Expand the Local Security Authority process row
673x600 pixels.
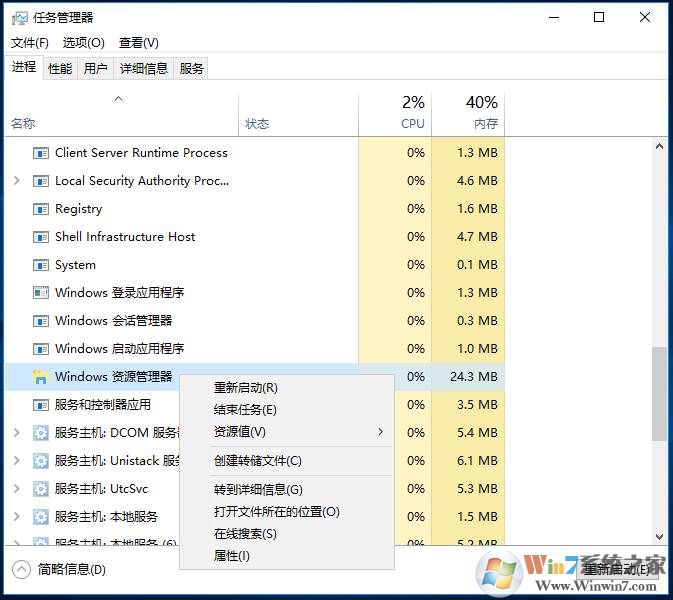[17, 181]
